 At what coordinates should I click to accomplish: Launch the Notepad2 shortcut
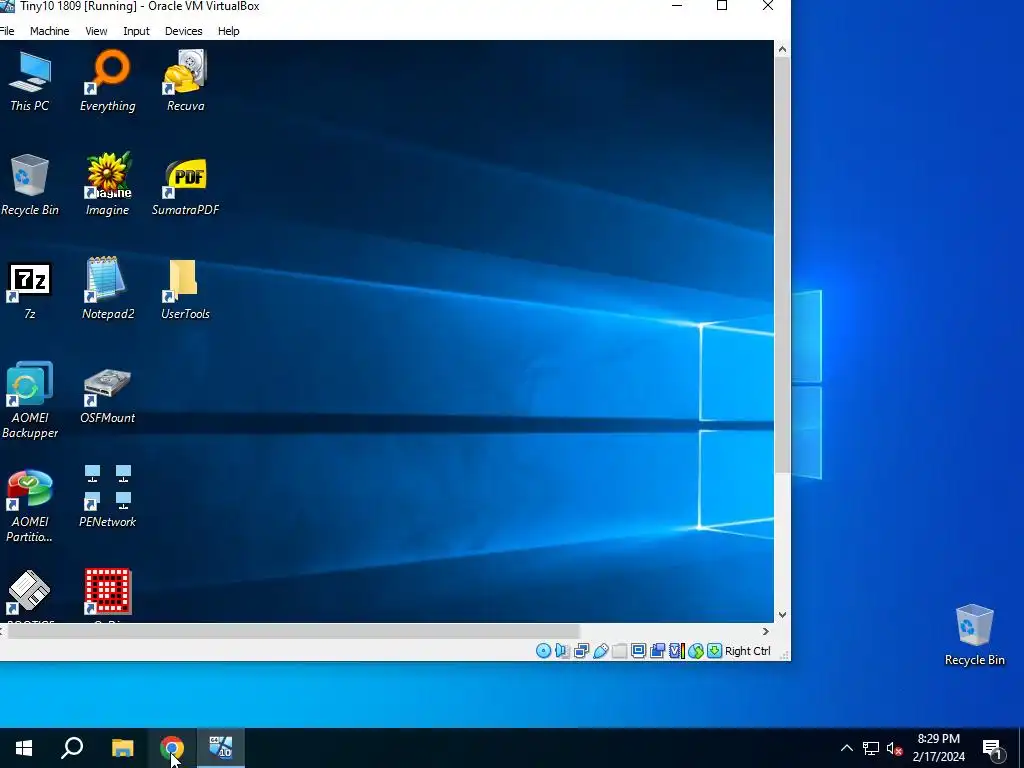coord(108,289)
